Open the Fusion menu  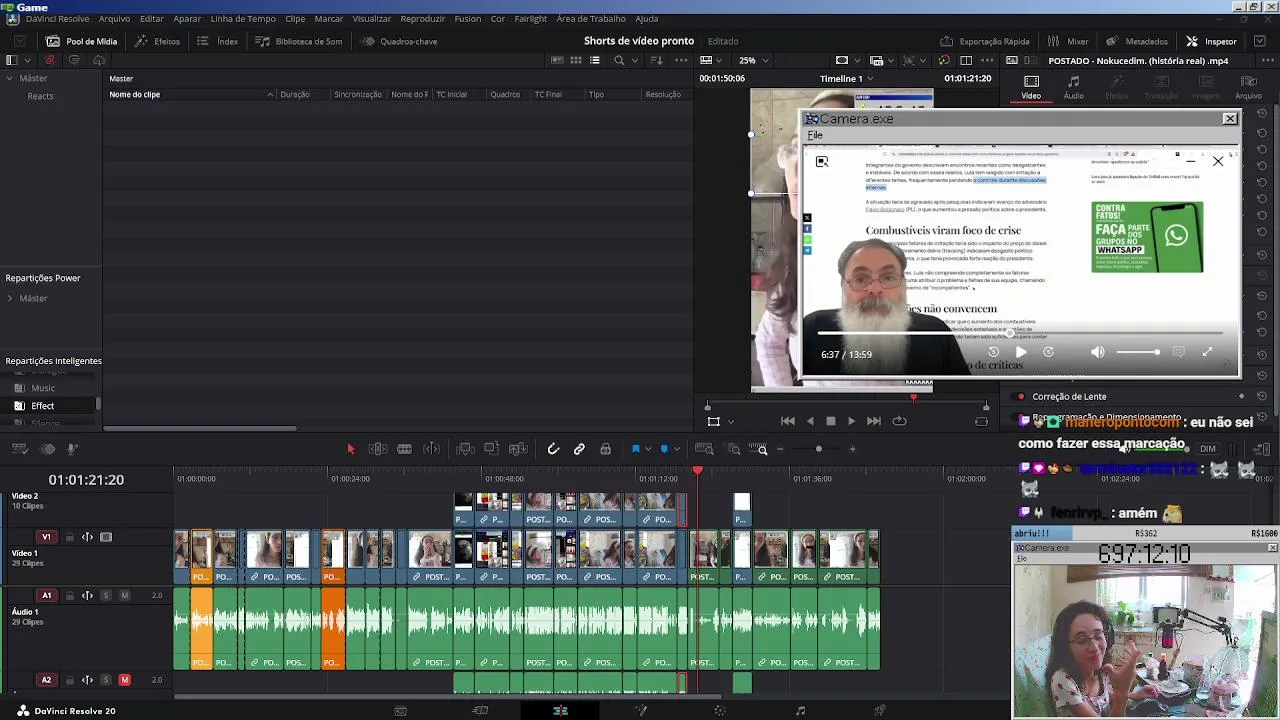tap(467, 19)
